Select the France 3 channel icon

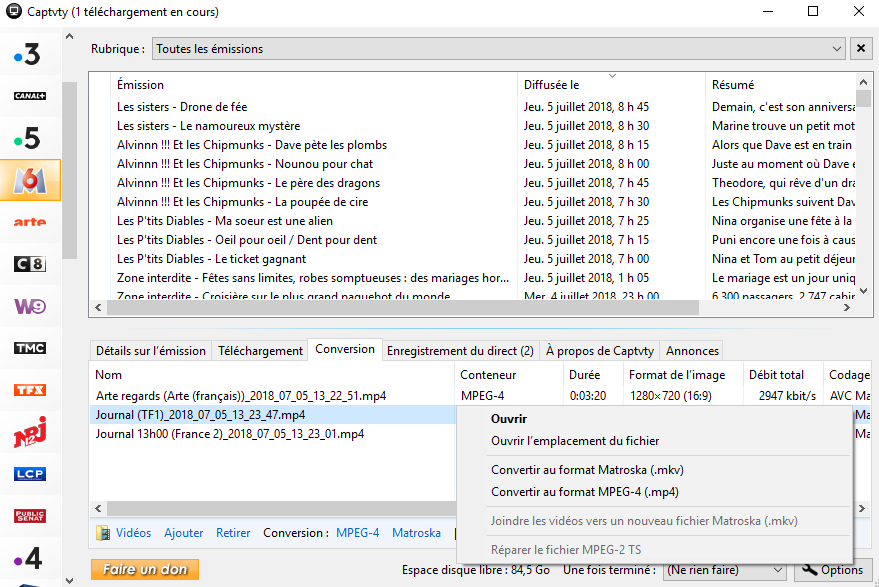pos(29,55)
